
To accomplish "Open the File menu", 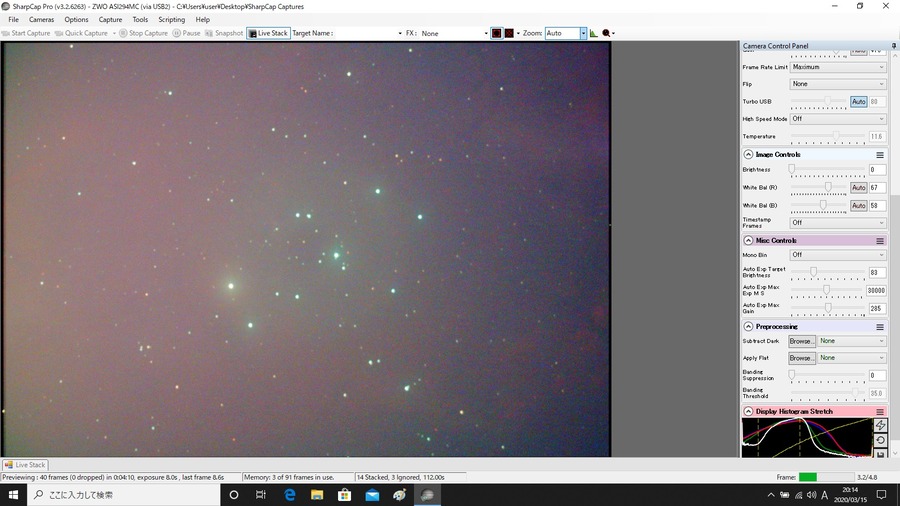I will [x=13, y=20].
